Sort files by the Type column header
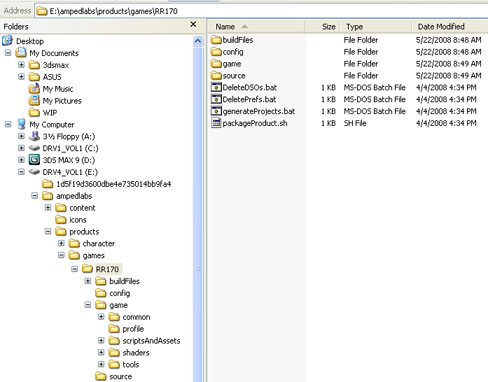Screen dimensions: 488x382 tap(375, 26)
